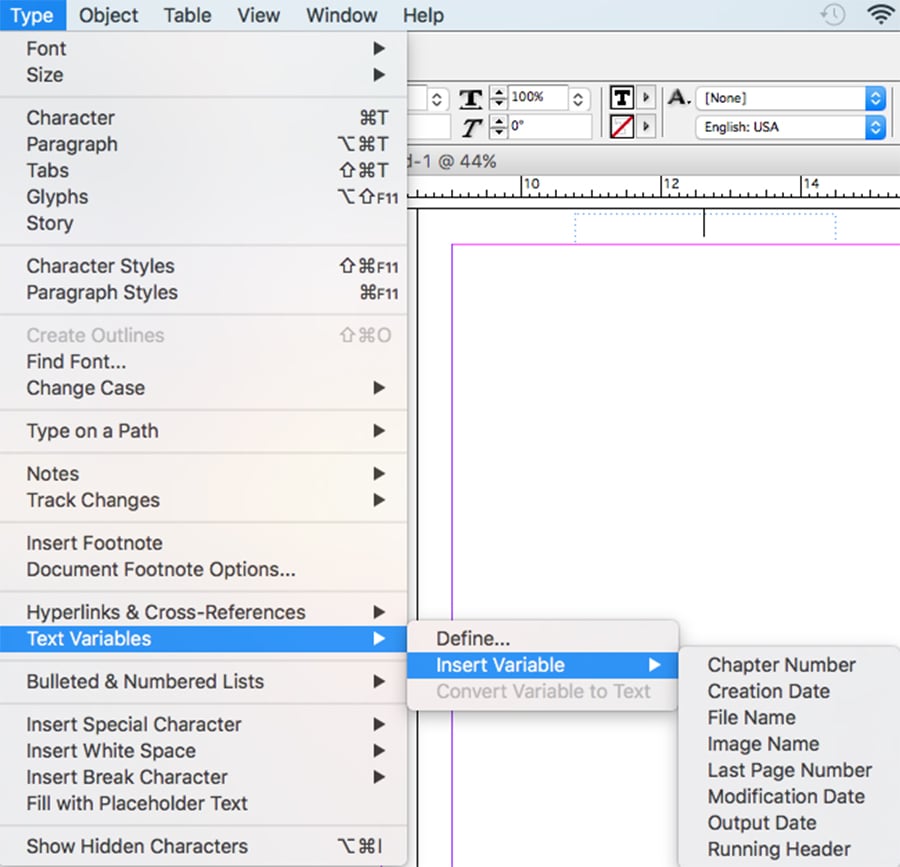The image size is (900, 867).
Task: Select Show Hidden Characters
Action: (136, 846)
